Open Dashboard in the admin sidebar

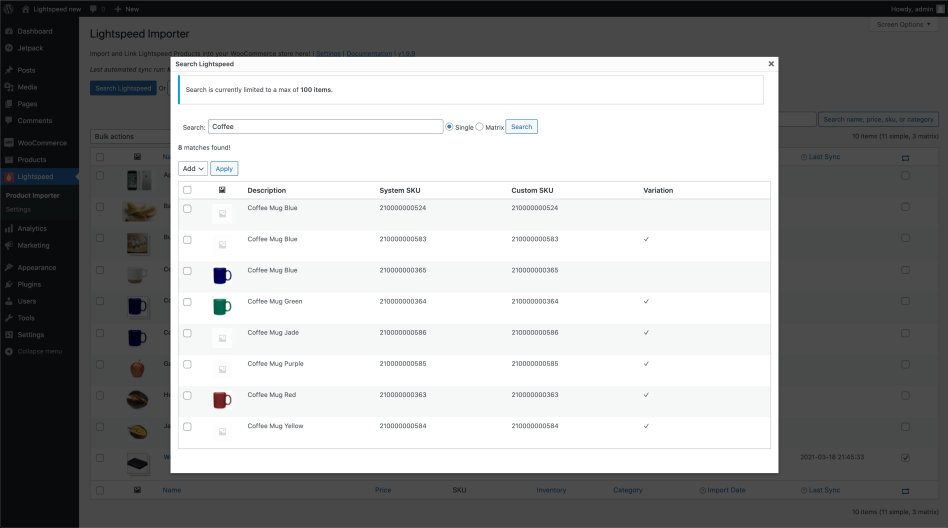[x=34, y=31]
